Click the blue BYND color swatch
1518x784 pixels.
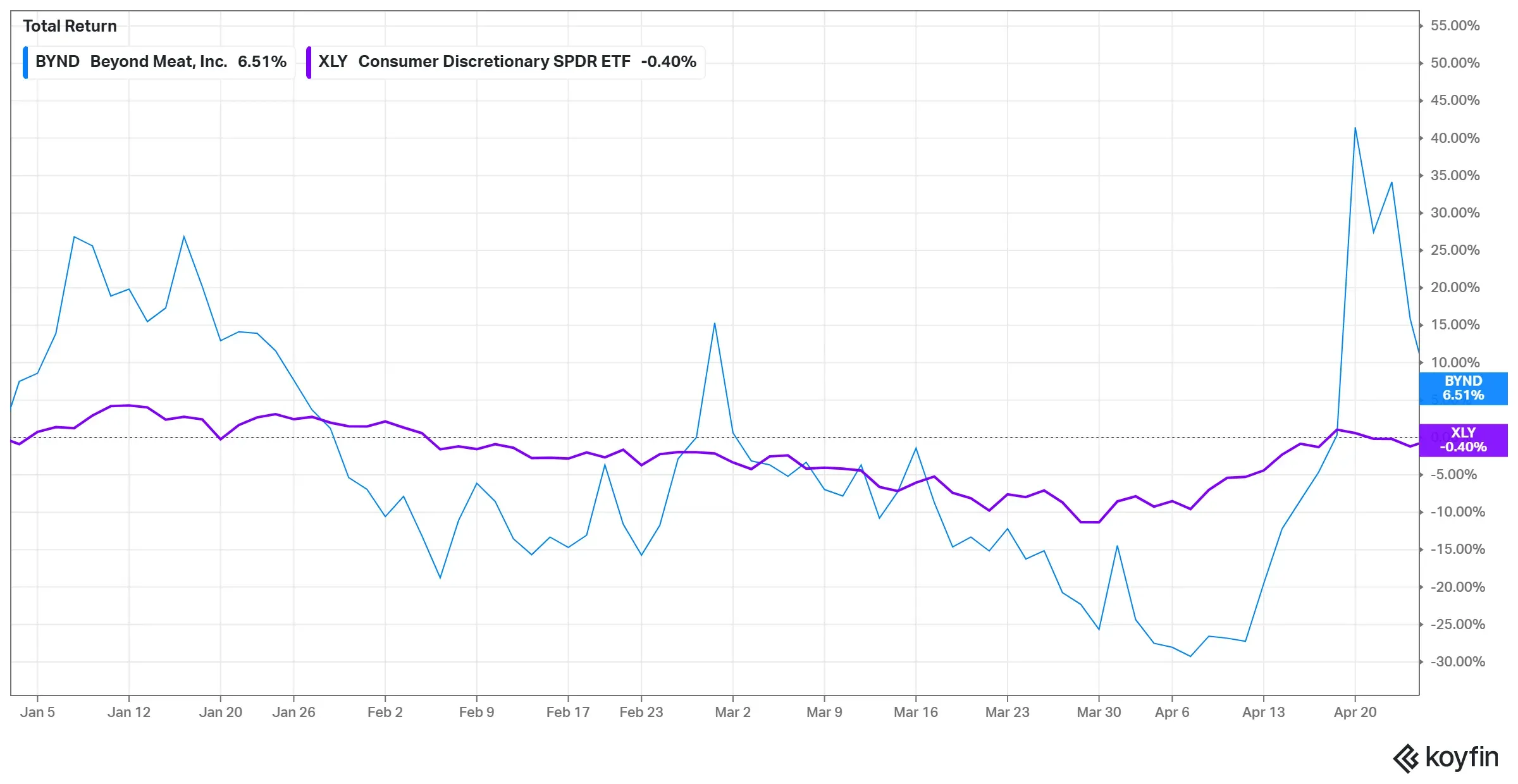(25, 62)
